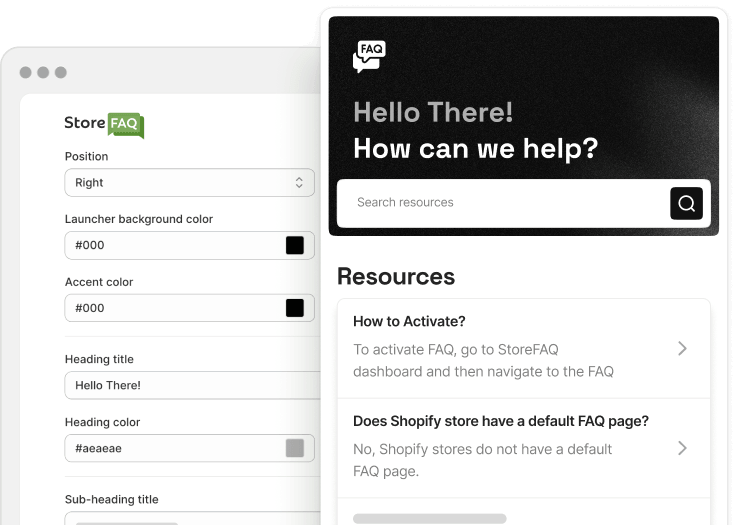
Task: Click the StoreFAQ logo
Action: (x=104, y=124)
